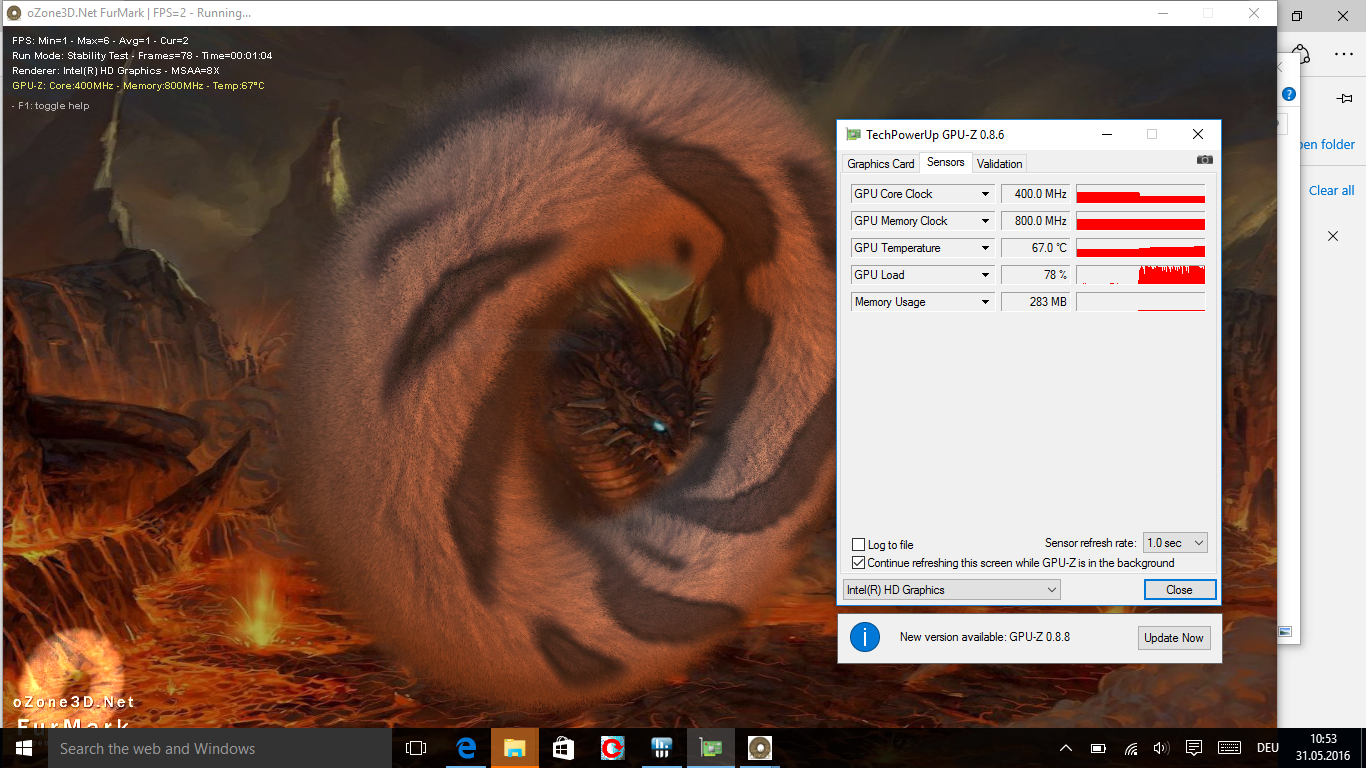Click the FurMark title bar app icon
1366x768 pixels.
[x=14, y=13]
